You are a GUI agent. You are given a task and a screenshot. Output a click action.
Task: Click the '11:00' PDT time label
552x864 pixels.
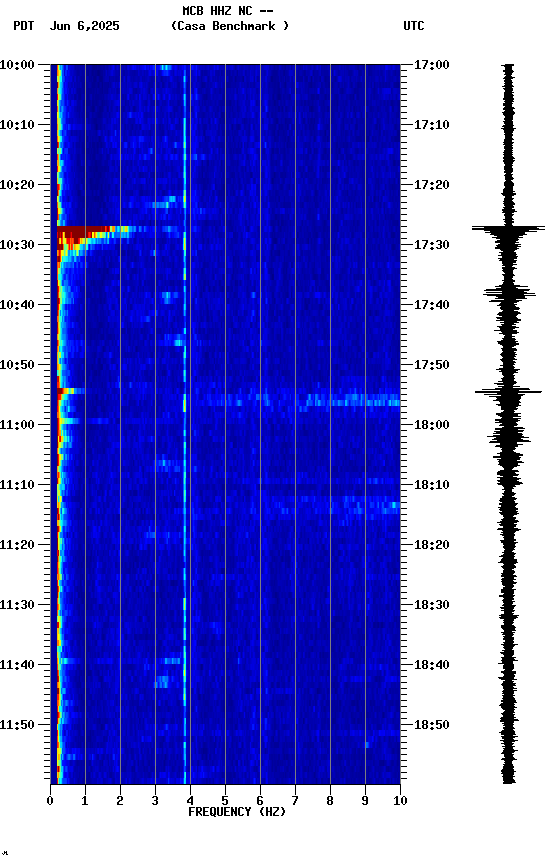(x=17, y=425)
